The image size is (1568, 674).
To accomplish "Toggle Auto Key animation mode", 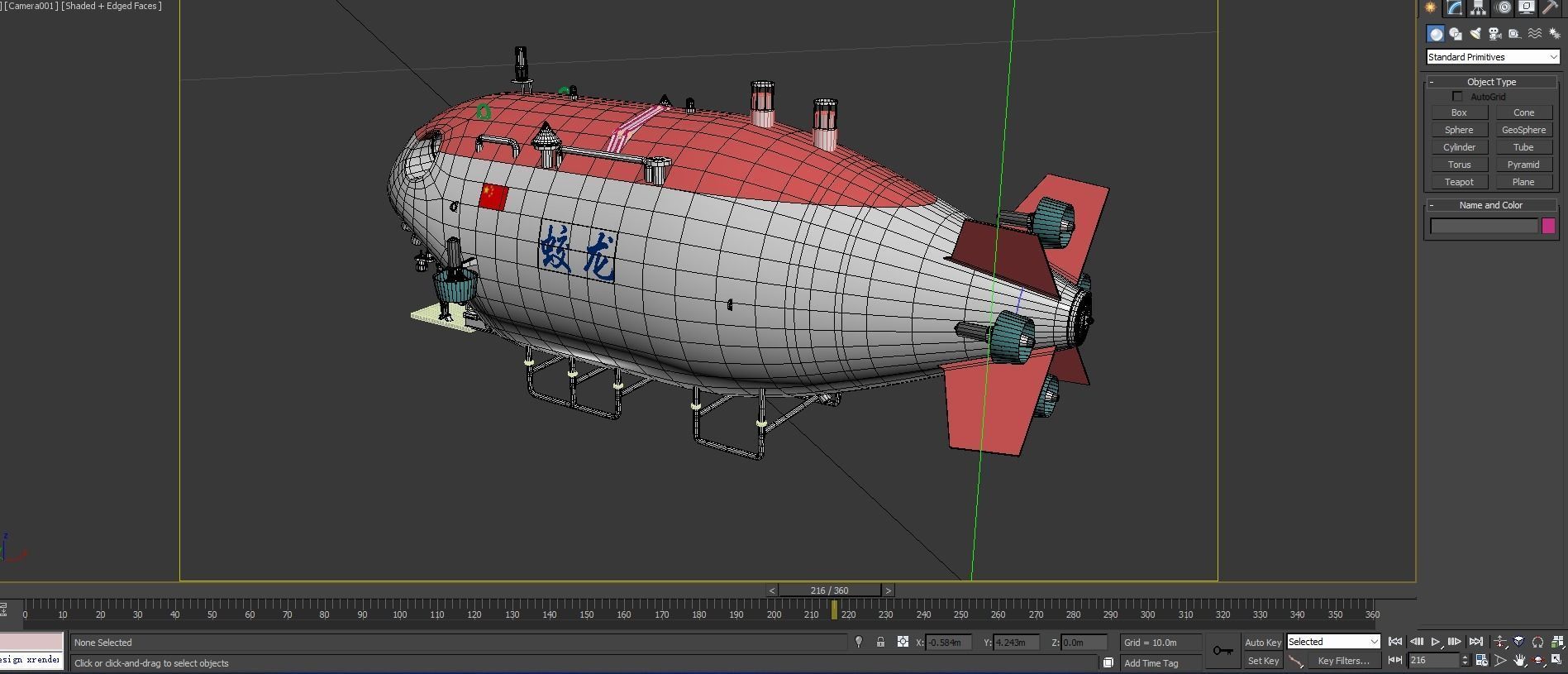I will (x=1263, y=643).
